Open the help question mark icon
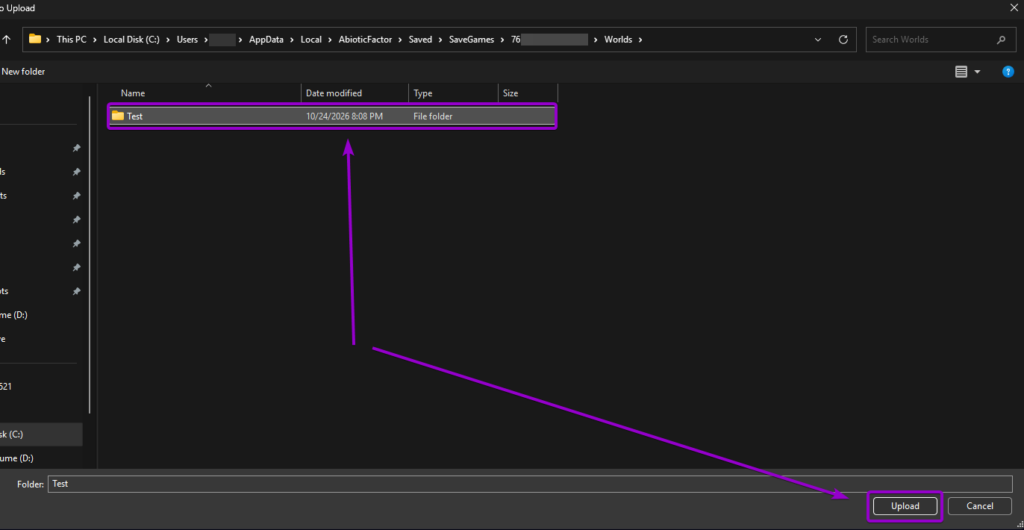The image size is (1024, 530). [1008, 72]
